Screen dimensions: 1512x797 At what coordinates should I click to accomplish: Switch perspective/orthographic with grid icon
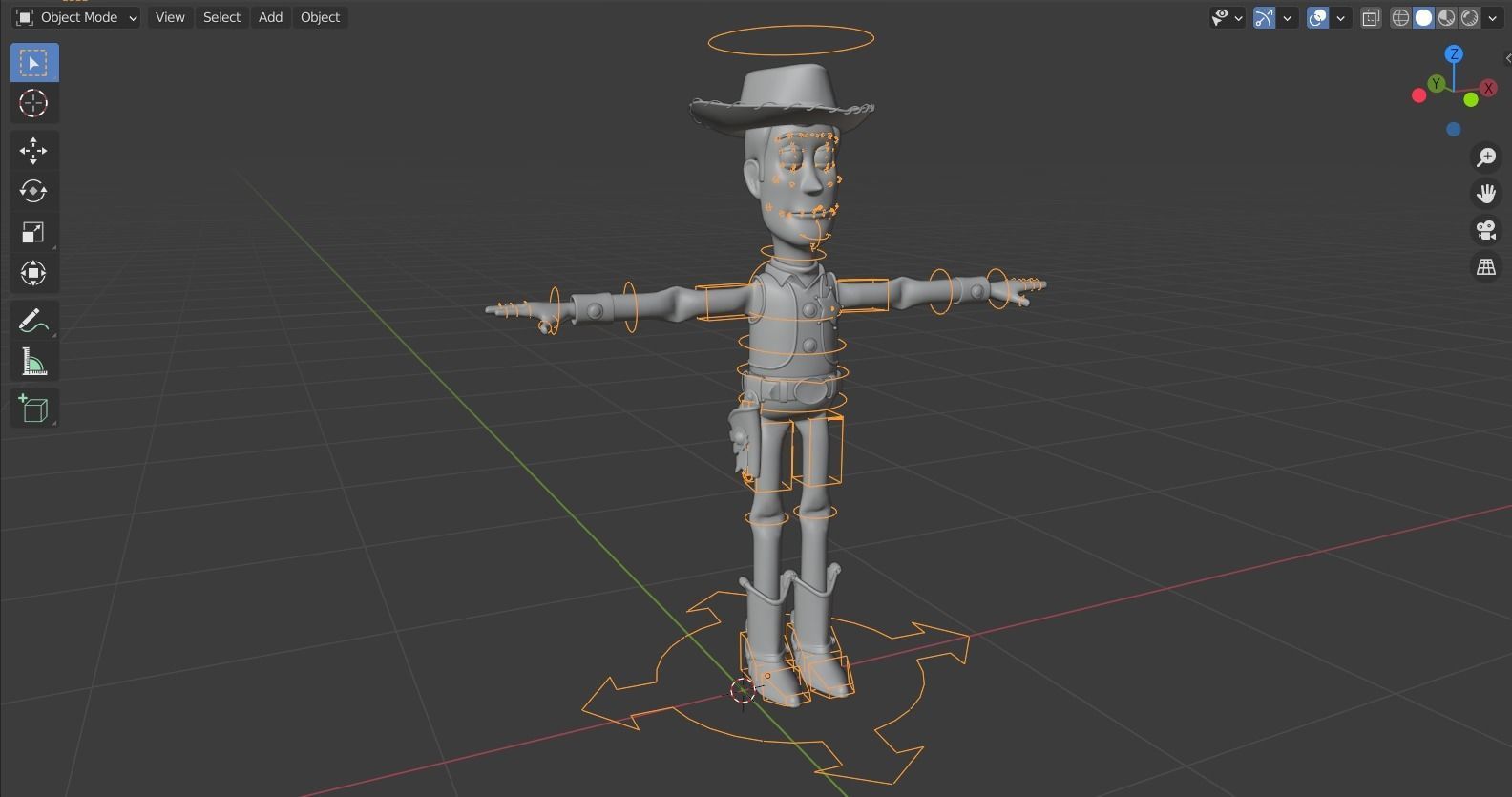click(1486, 267)
